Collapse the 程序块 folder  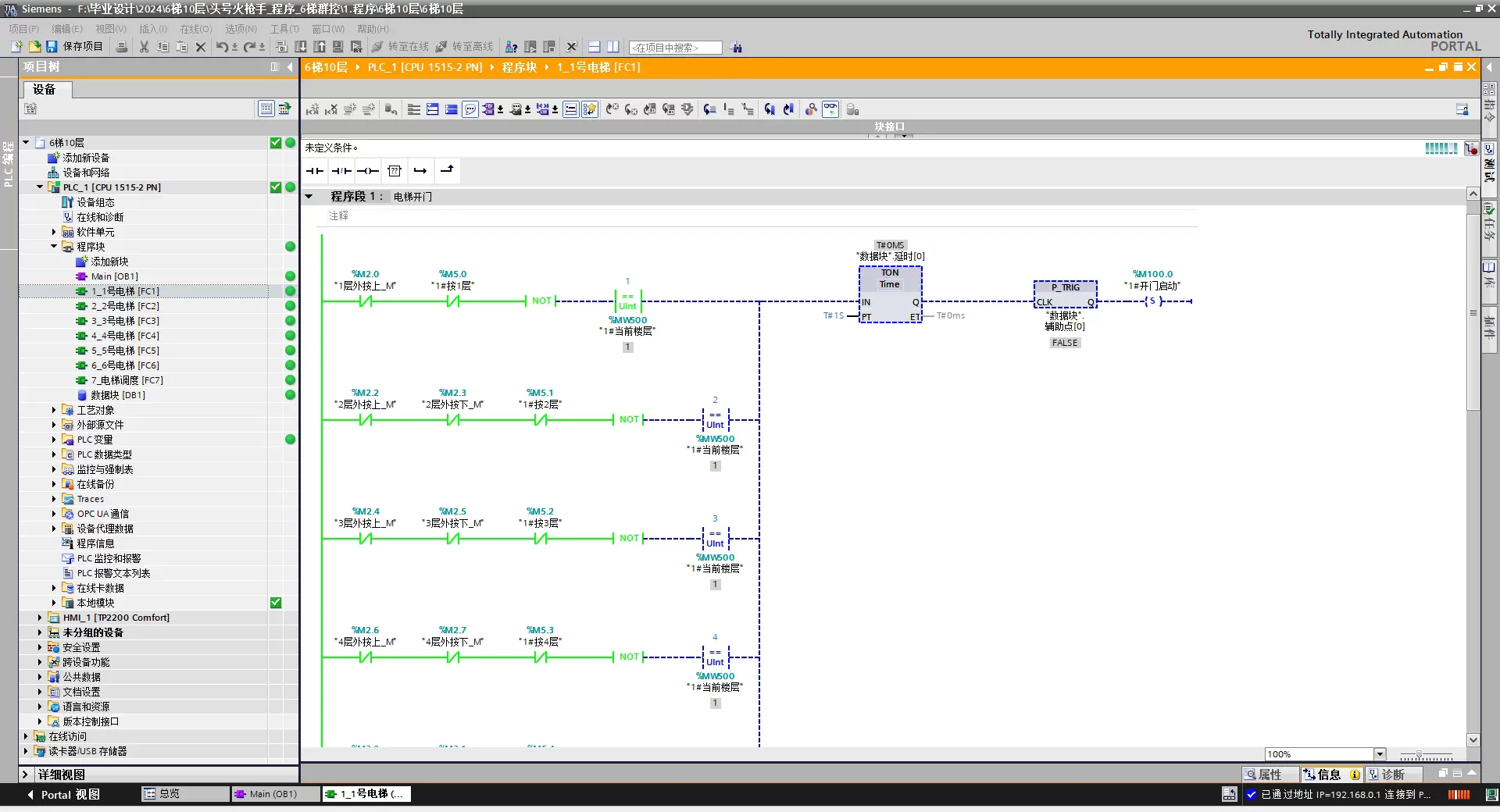coord(54,247)
